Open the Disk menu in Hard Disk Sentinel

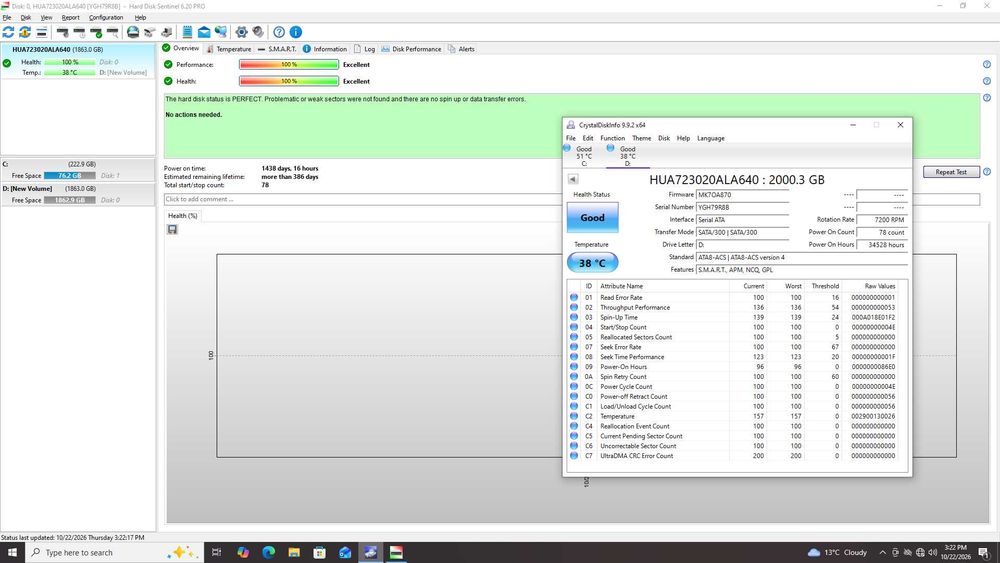(26, 18)
